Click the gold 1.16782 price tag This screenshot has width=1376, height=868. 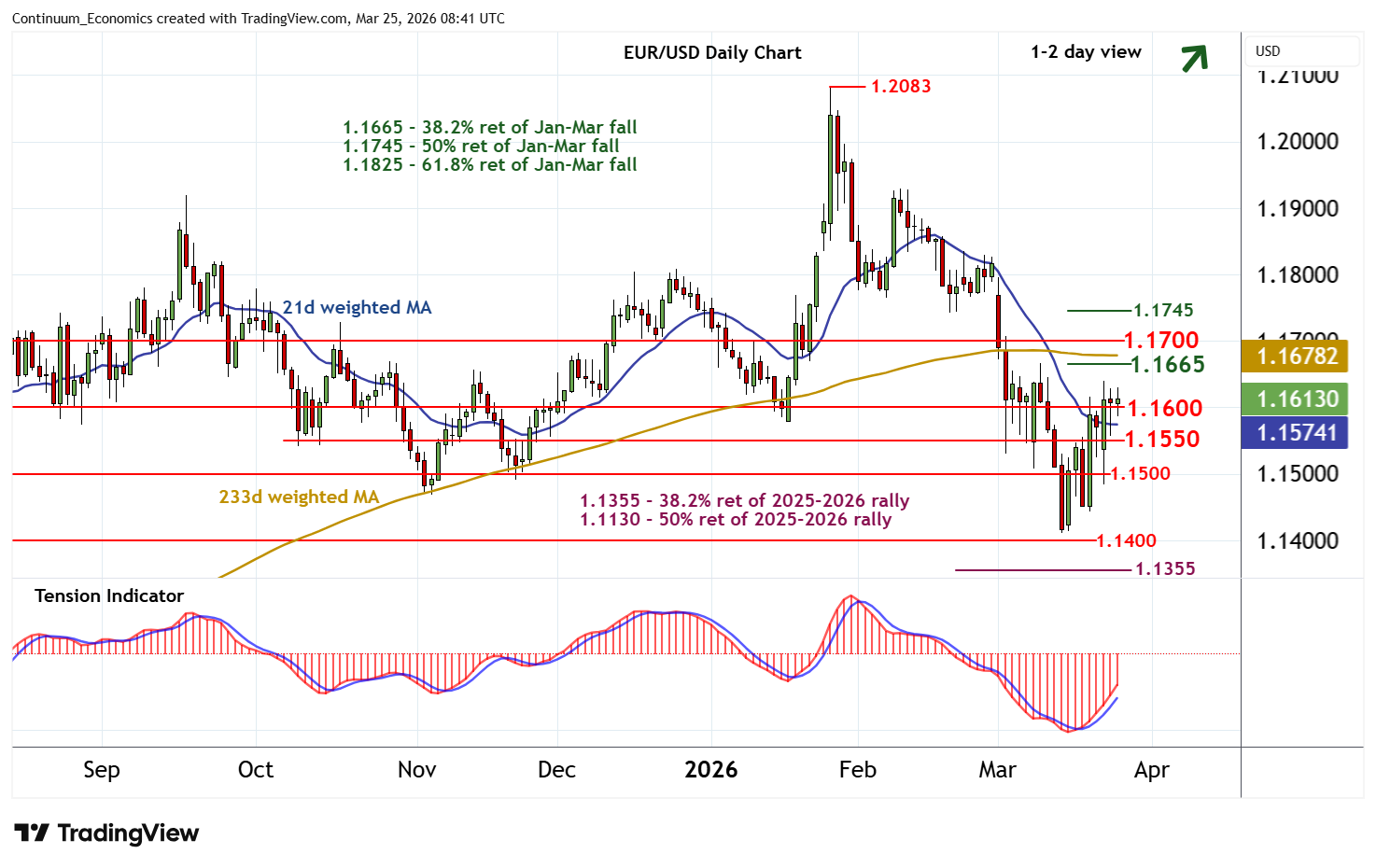[1295, 356]
